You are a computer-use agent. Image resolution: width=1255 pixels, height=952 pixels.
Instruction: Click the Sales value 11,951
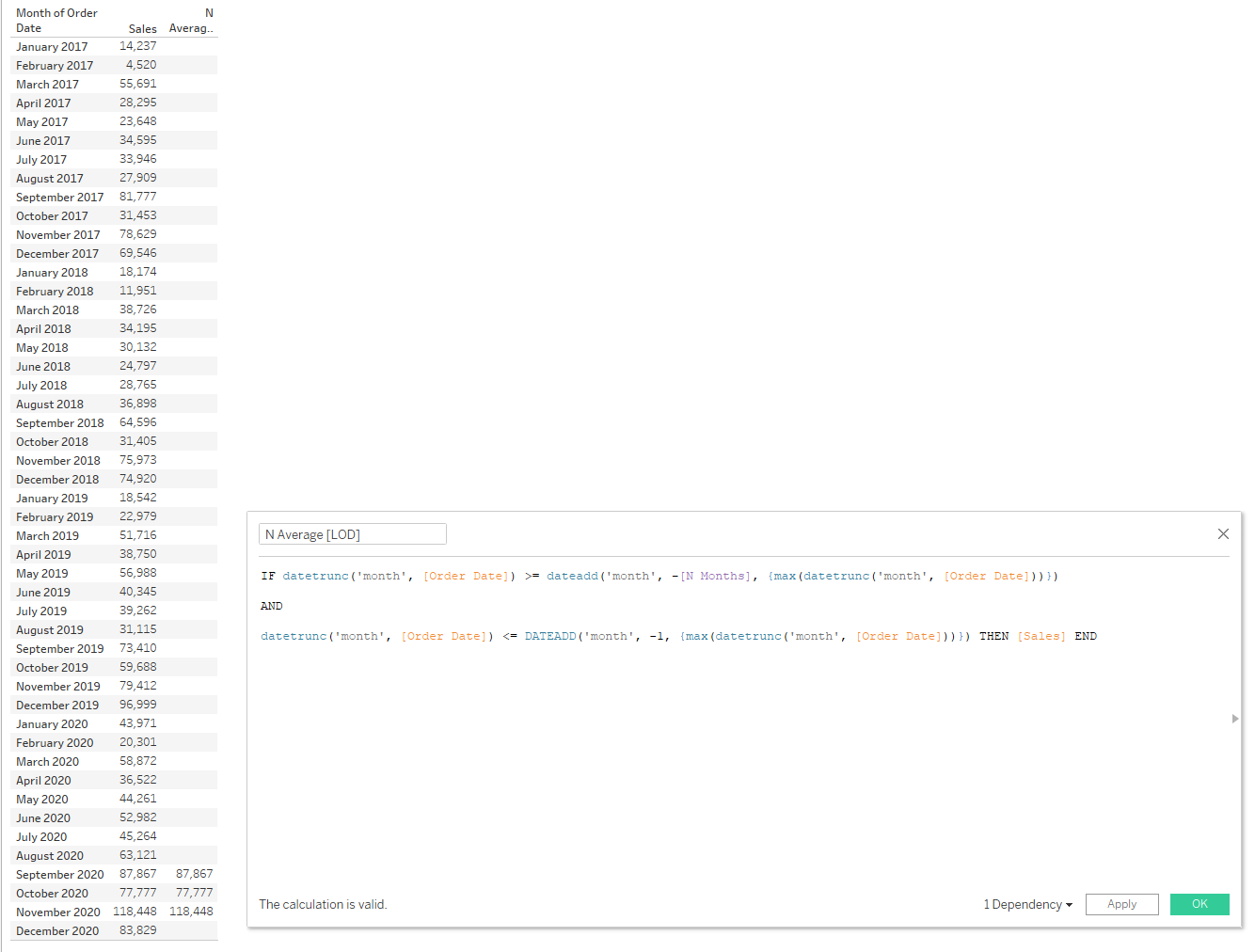[x=138, y=291]
